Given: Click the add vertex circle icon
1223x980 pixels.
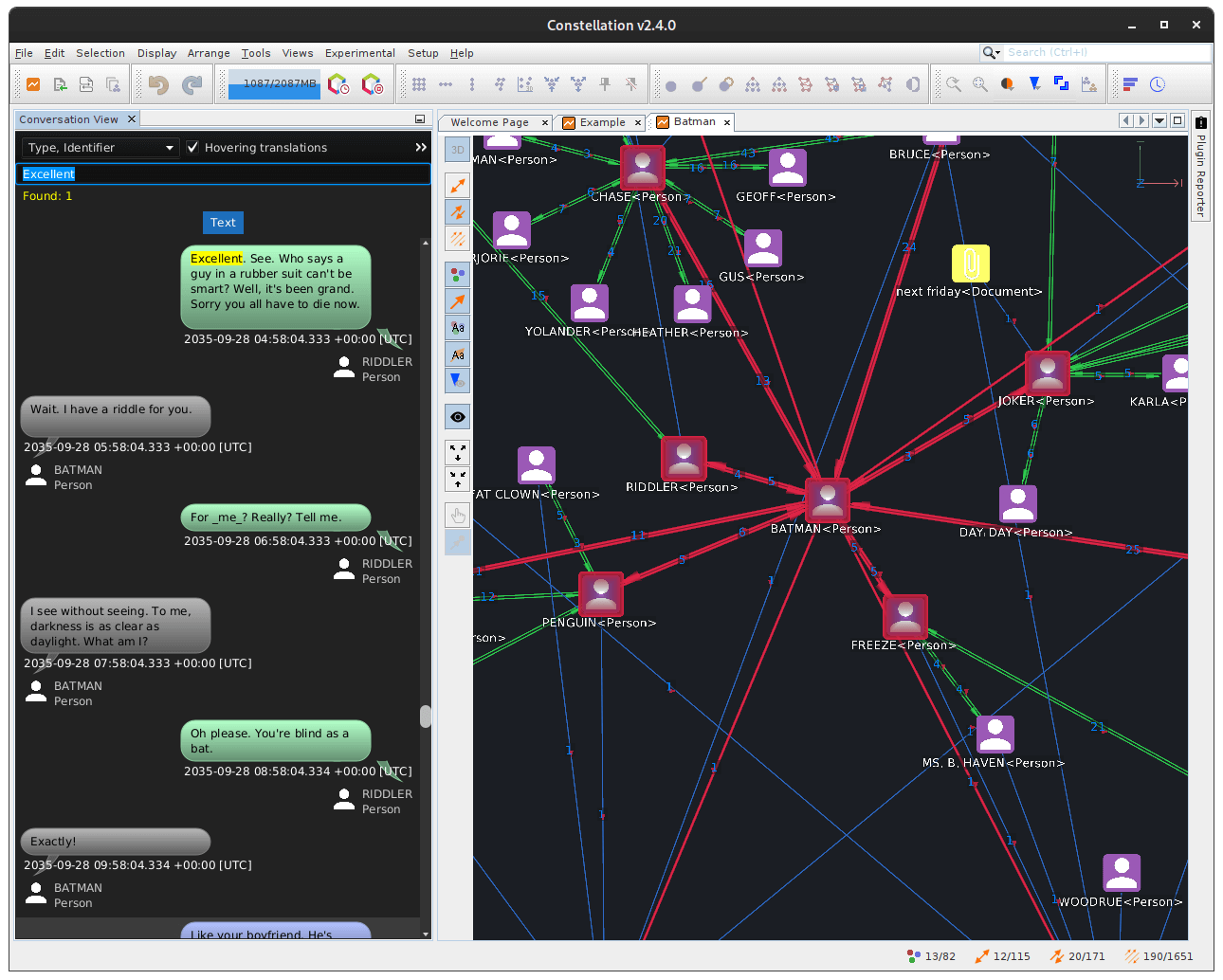Looking at the screenshot, I should [671, 84].
